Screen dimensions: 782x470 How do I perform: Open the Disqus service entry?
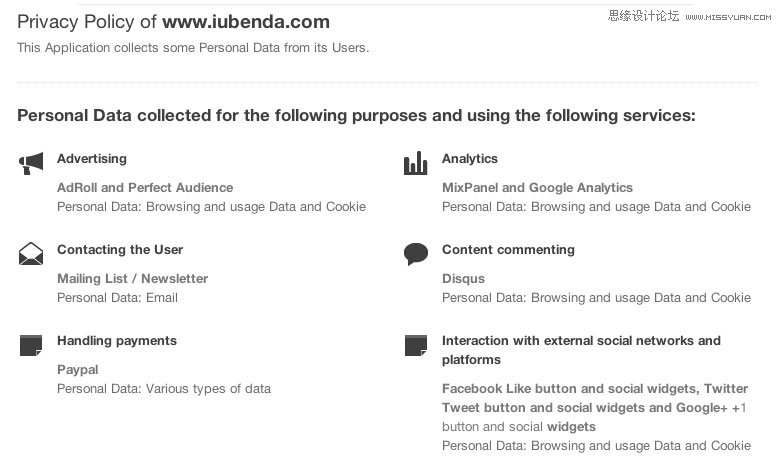[463, 278]
